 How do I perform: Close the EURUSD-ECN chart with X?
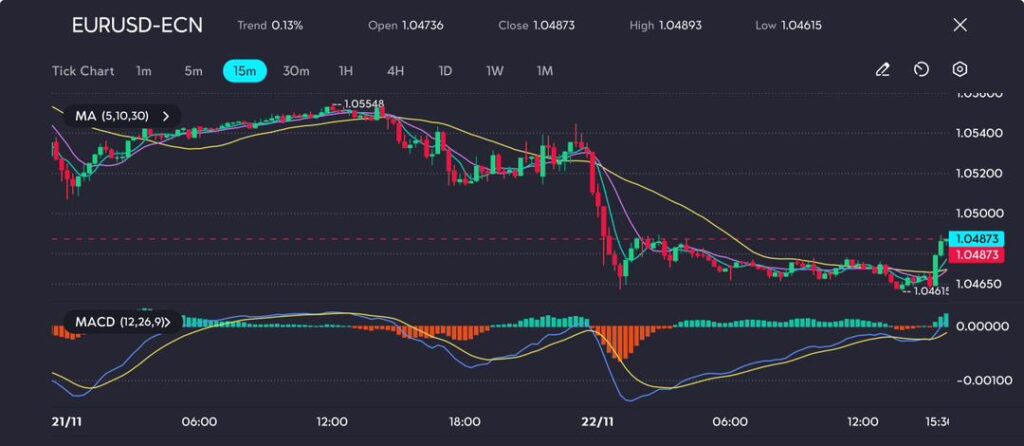click(960, 25)
